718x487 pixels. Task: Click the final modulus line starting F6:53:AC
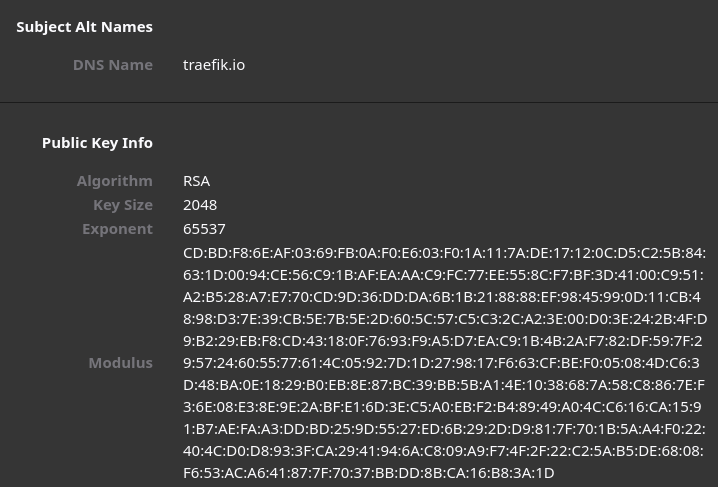(369, 473)
